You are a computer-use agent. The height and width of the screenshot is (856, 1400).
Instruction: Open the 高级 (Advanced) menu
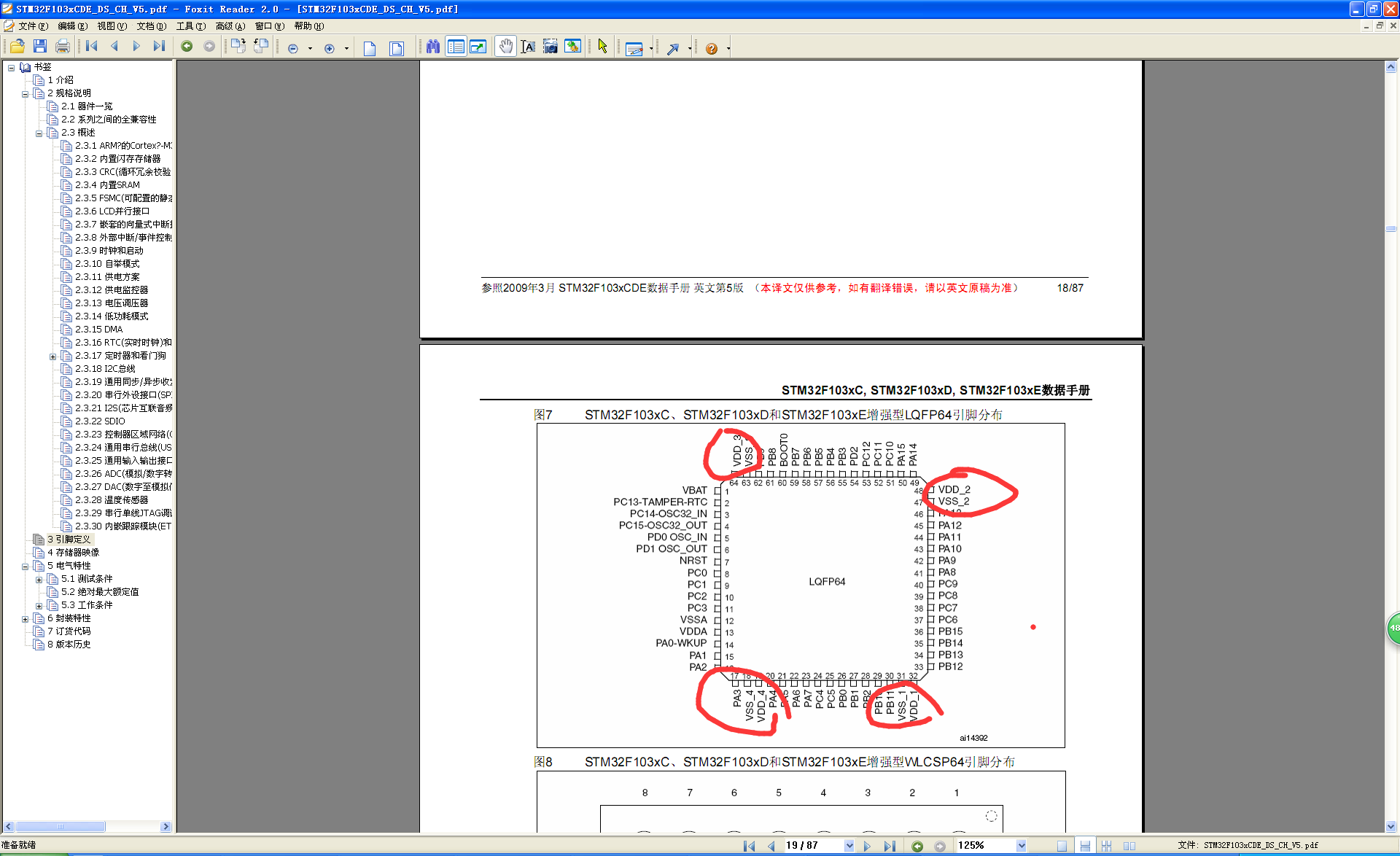pyautogui.click(x=230, y=26)
